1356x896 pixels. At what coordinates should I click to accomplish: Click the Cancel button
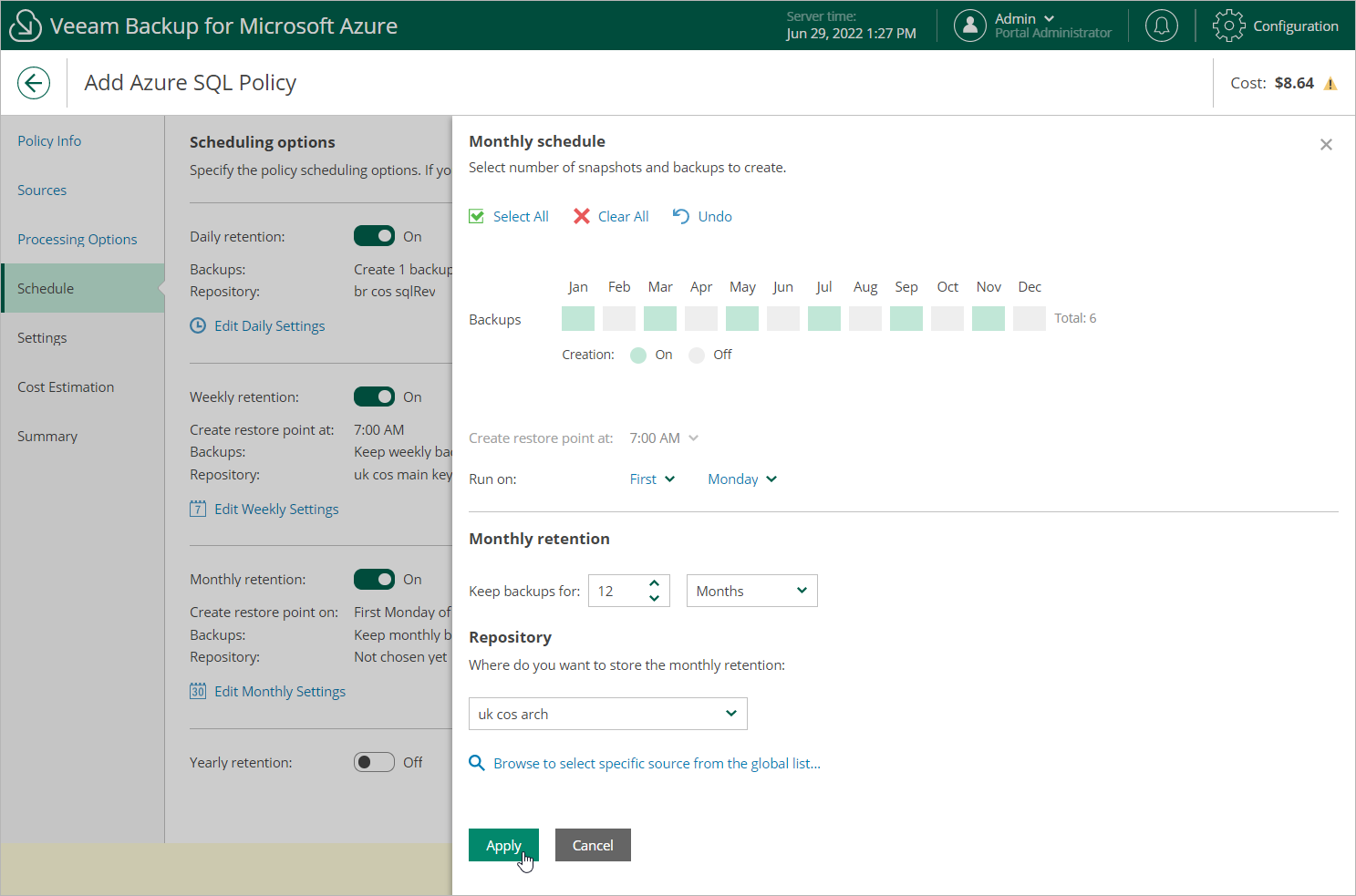[593, 845]
